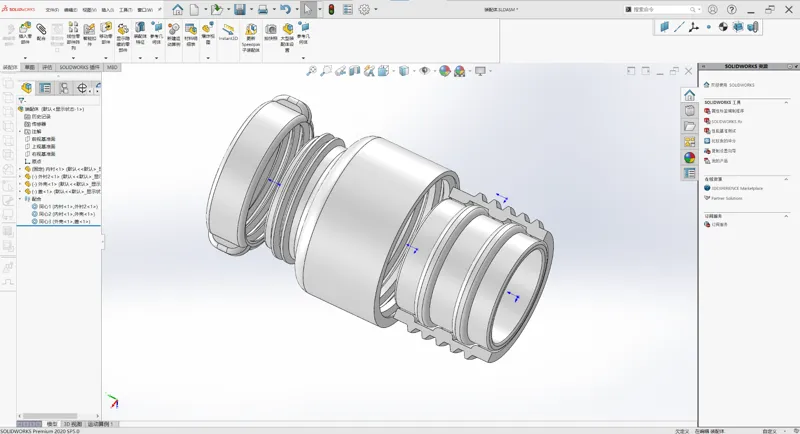Undo the last action with Undo arrow

(285, 9)
